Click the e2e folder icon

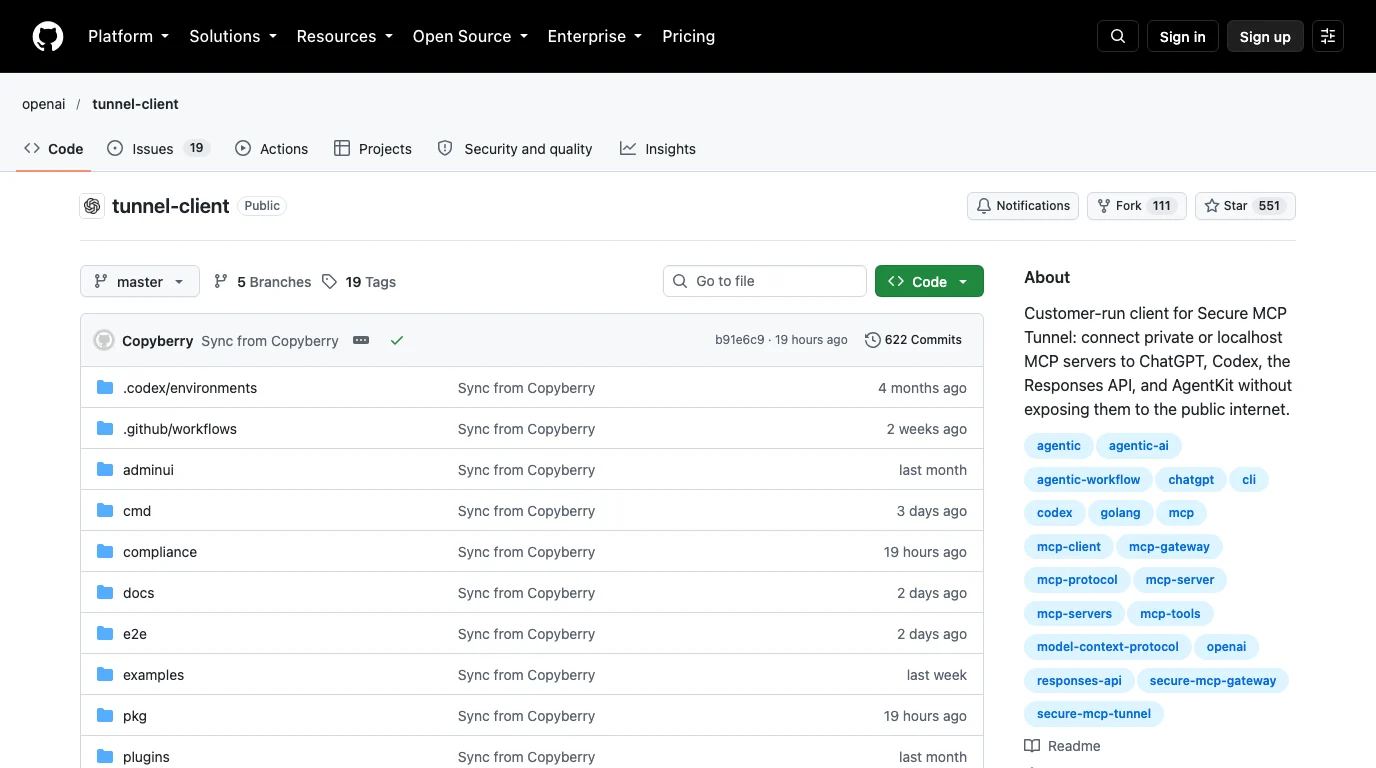[105, 634]
